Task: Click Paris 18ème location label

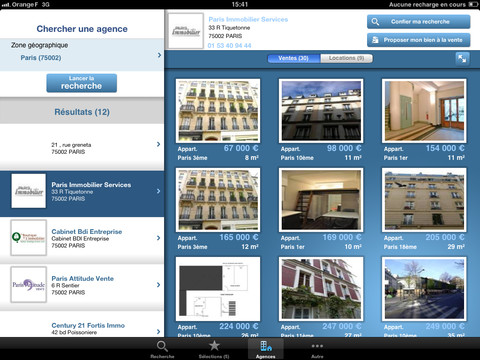Action: (x=400, y=247)
